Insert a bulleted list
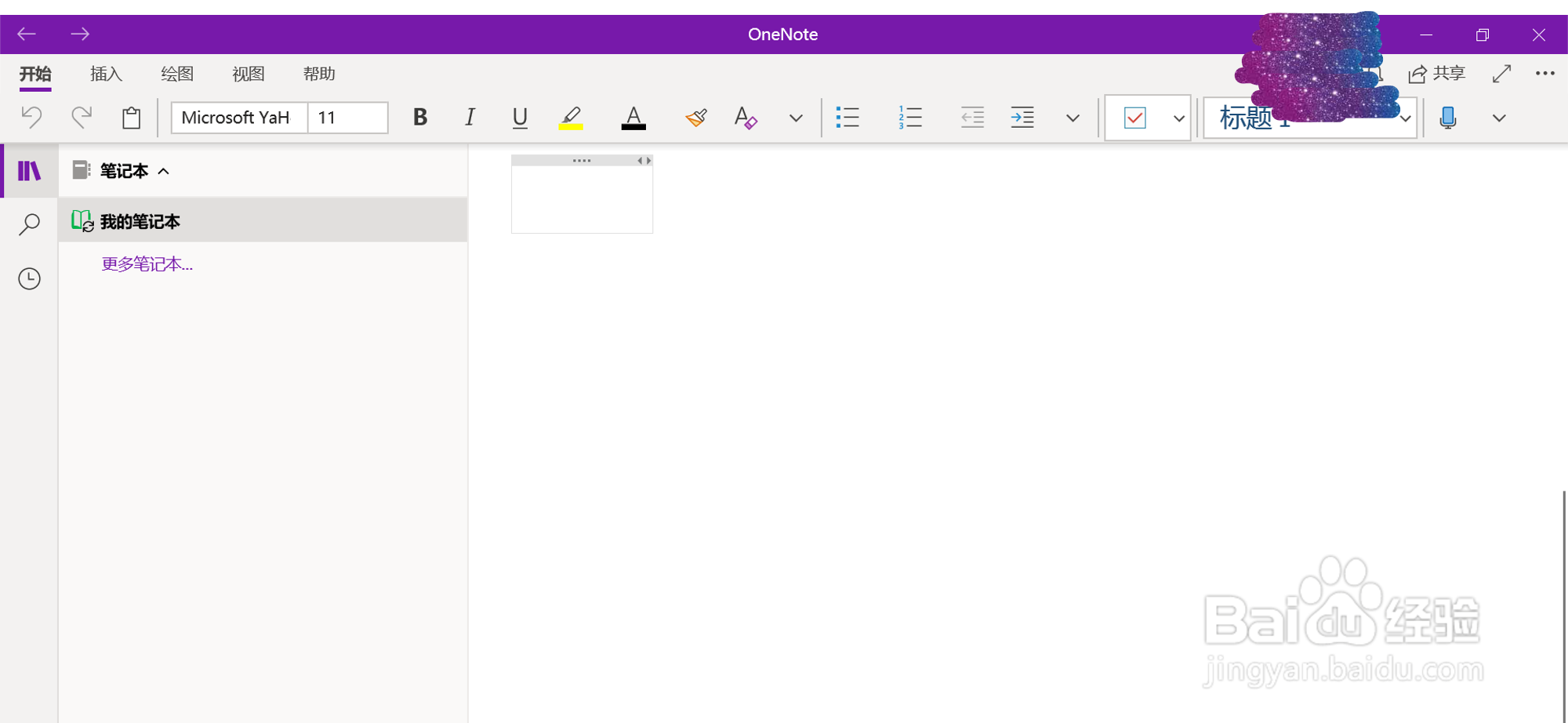Screen dimensions: 1568x723 (848, 118)
